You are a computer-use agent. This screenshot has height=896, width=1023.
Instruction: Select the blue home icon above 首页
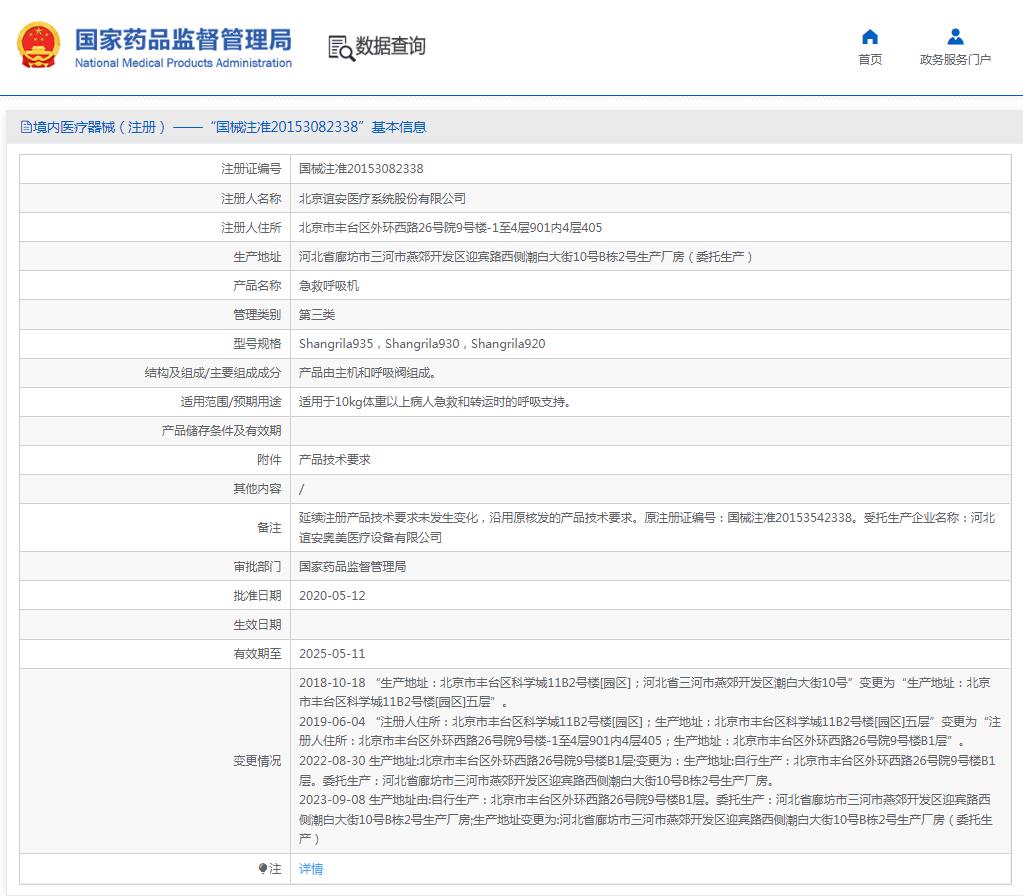869,36
